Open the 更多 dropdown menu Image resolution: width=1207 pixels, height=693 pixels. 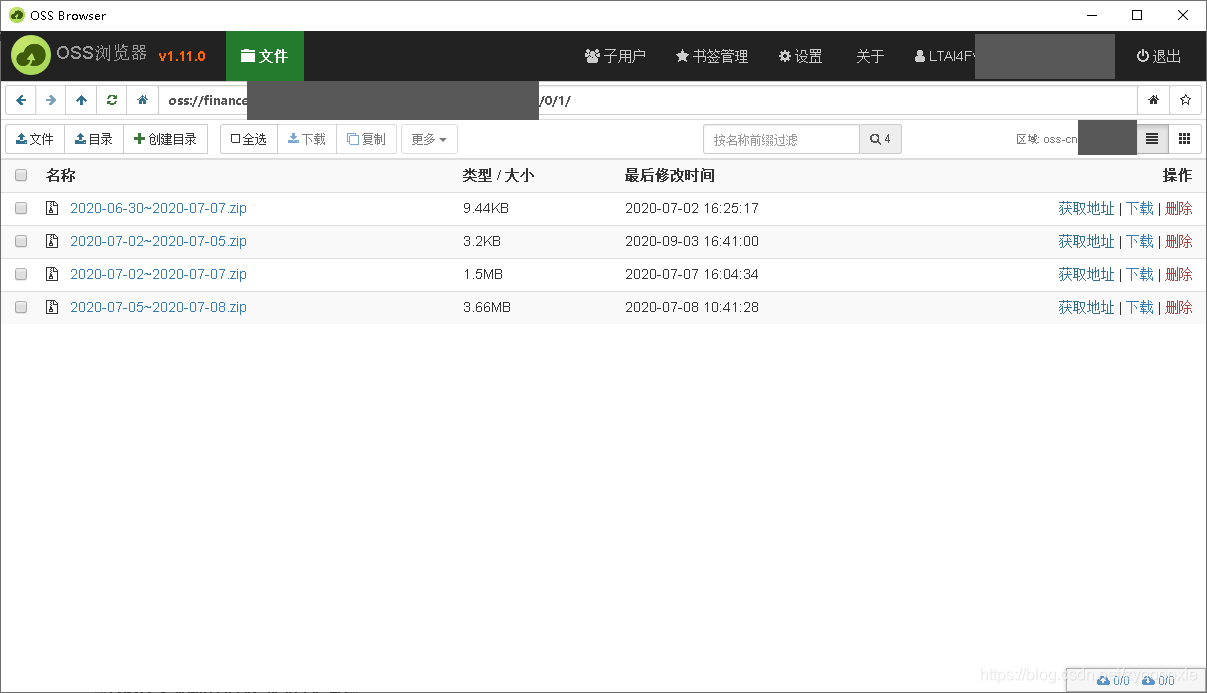pos(428,138)
